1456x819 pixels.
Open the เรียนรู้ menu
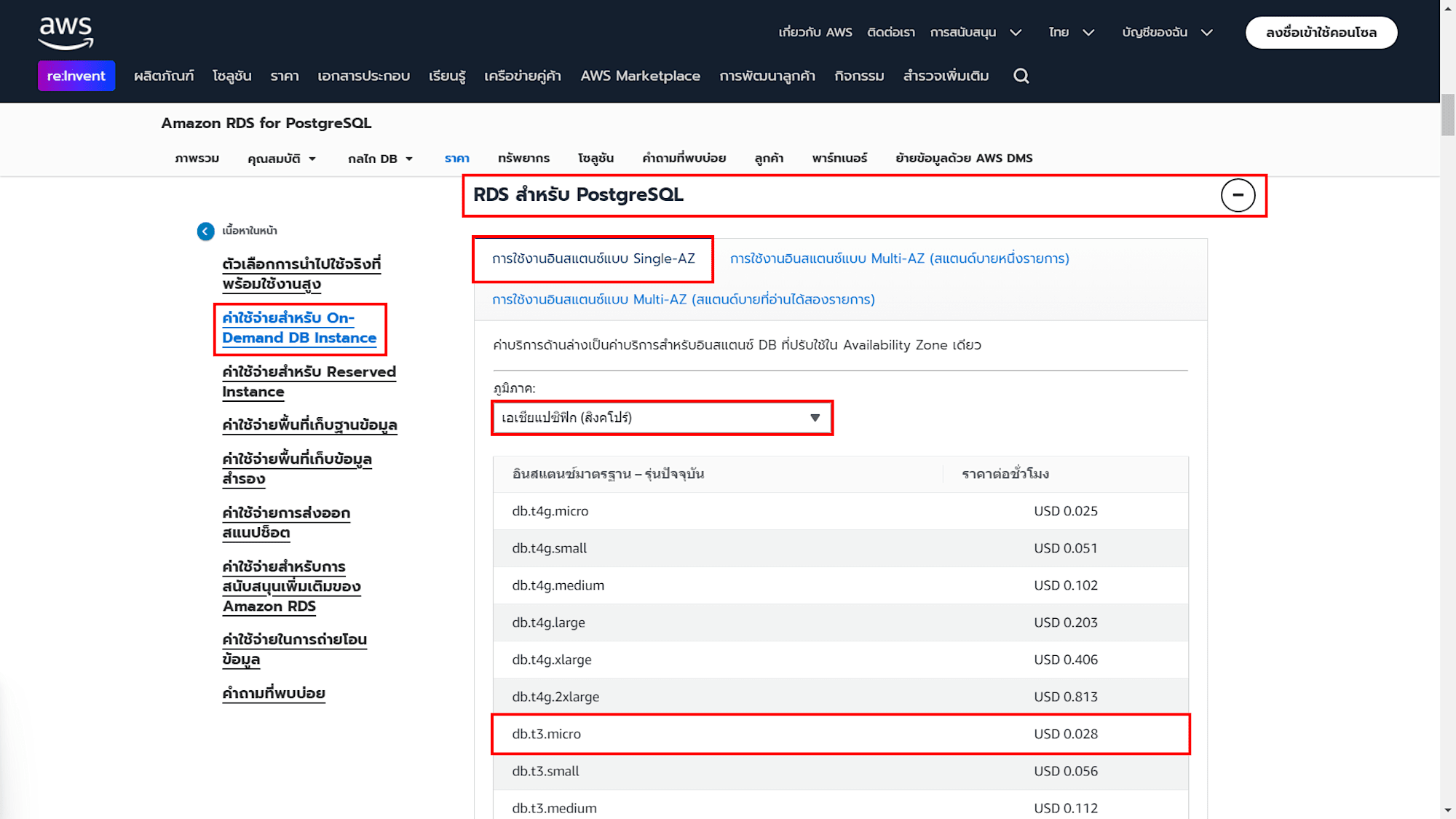[x=447, y=76]
